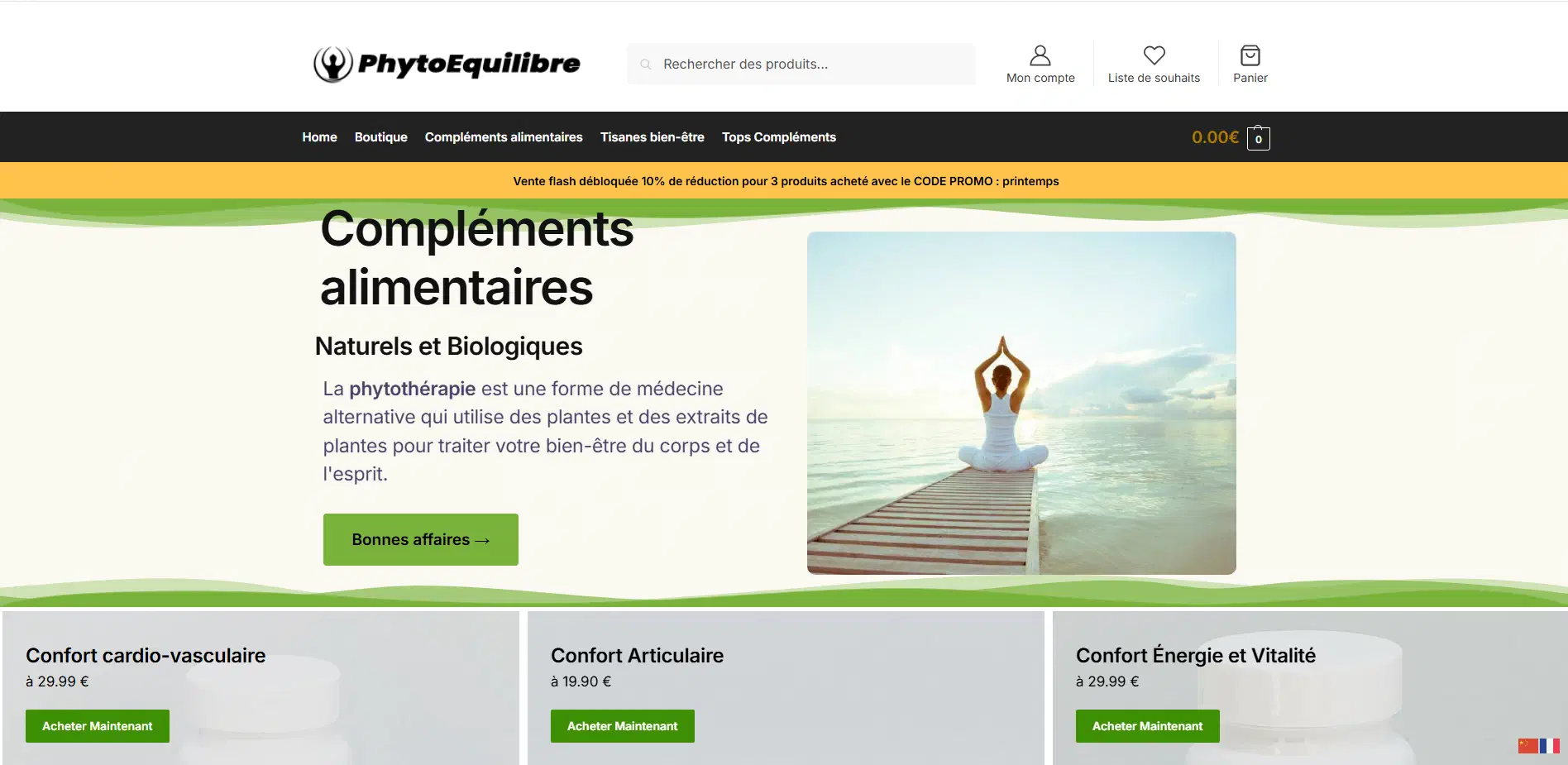Switch language with the French flag
Screen dimensions: 1568x765
1549,746
